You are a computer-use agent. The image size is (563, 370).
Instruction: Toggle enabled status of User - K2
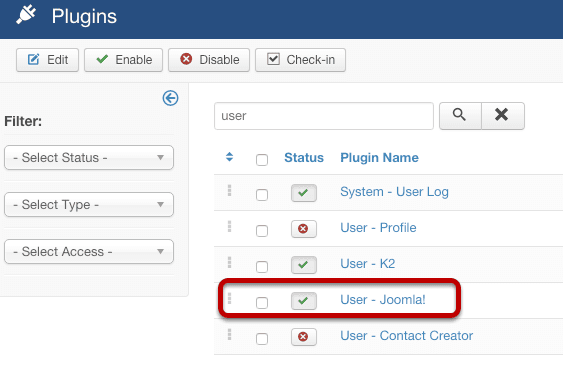(304, 265)
